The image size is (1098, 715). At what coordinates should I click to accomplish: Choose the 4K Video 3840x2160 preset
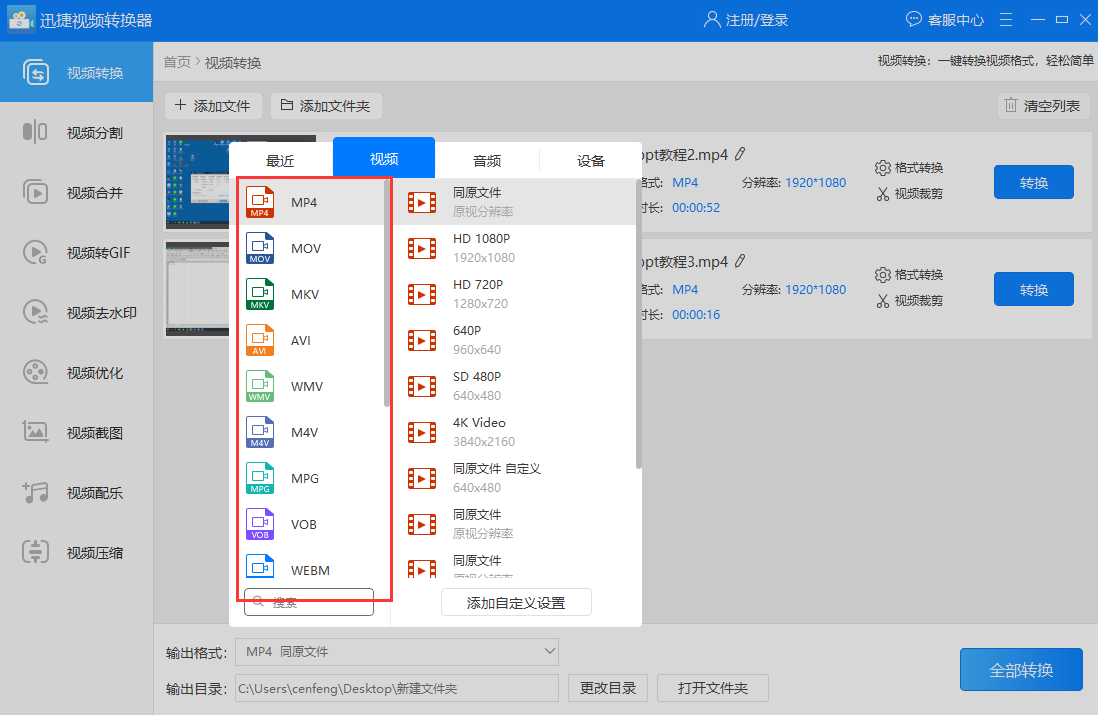click(515, 432)
